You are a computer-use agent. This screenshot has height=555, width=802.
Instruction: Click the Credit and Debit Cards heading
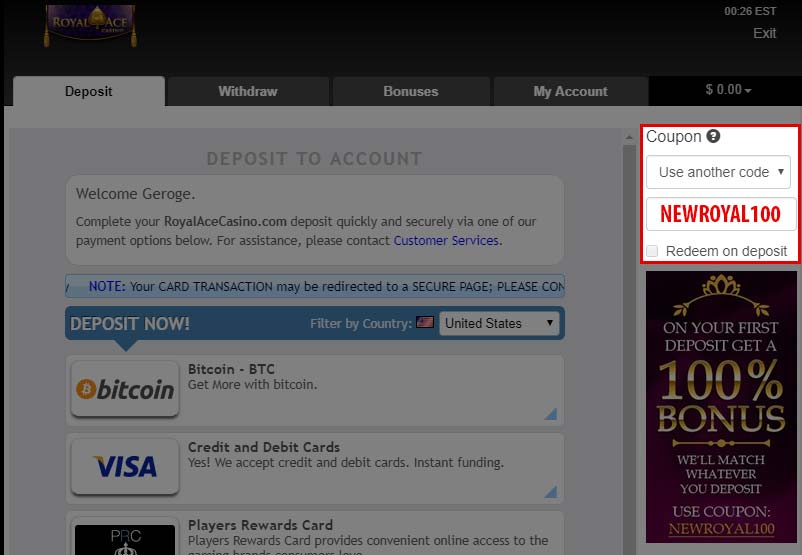click(264, 447)
